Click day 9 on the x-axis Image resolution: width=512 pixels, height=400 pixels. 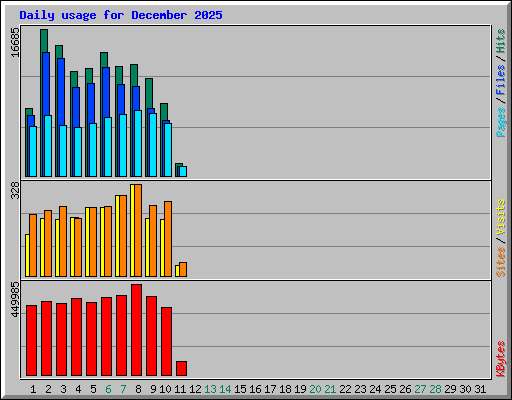(153, 389)
